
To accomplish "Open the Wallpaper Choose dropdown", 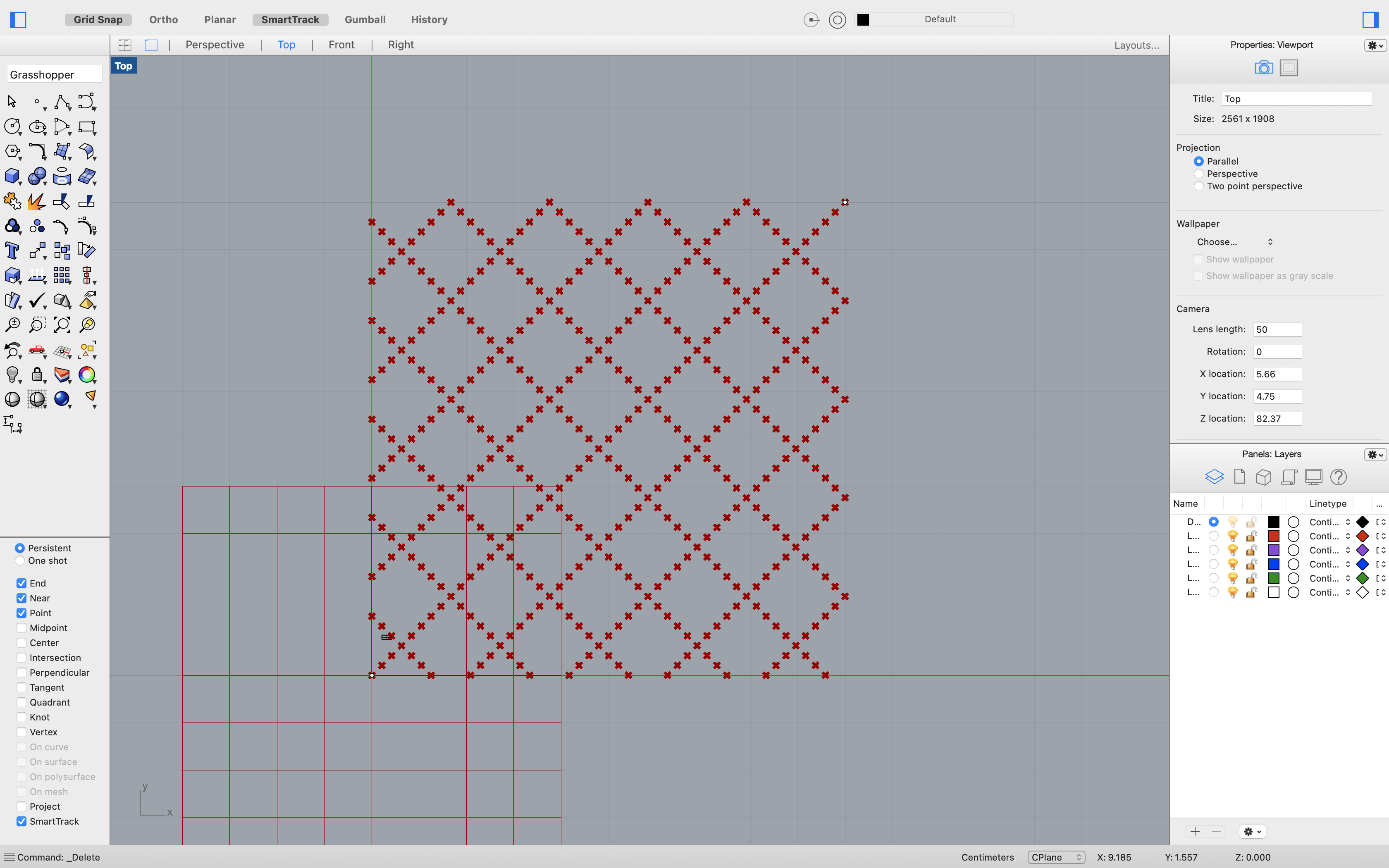I will tap(1234, 242).
